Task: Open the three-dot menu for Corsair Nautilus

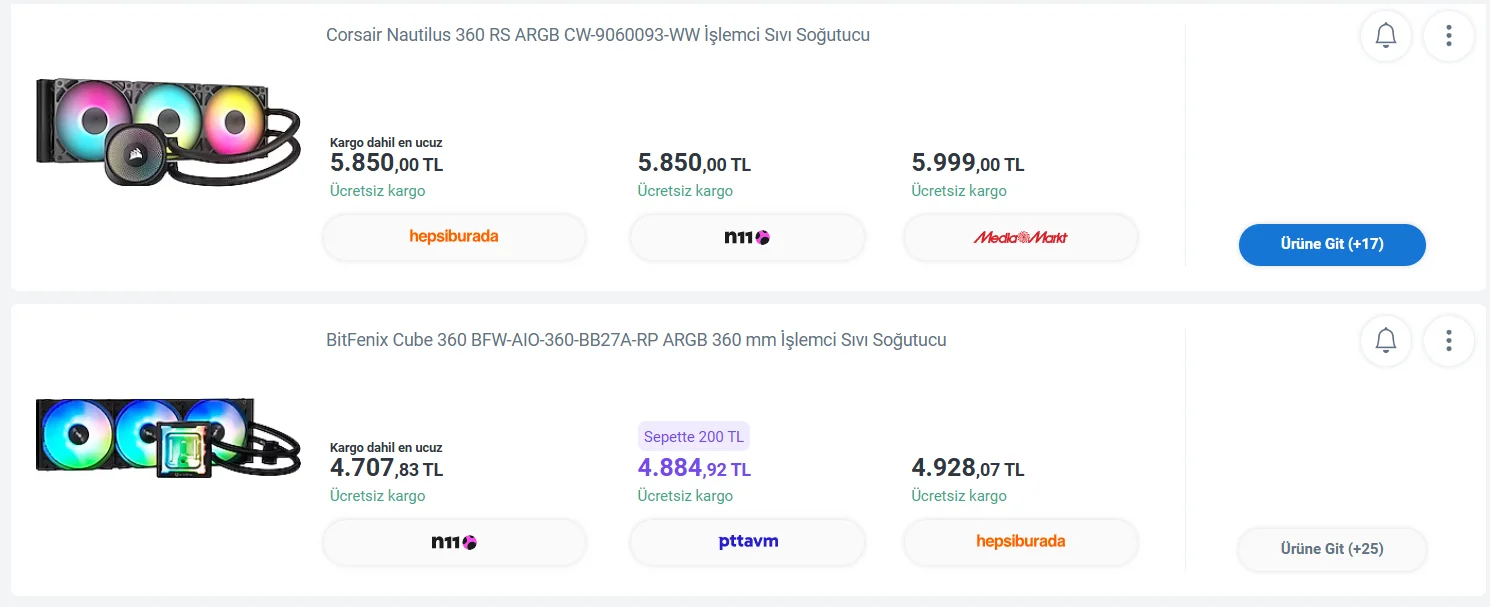Action: click(x=1448, y=37)
